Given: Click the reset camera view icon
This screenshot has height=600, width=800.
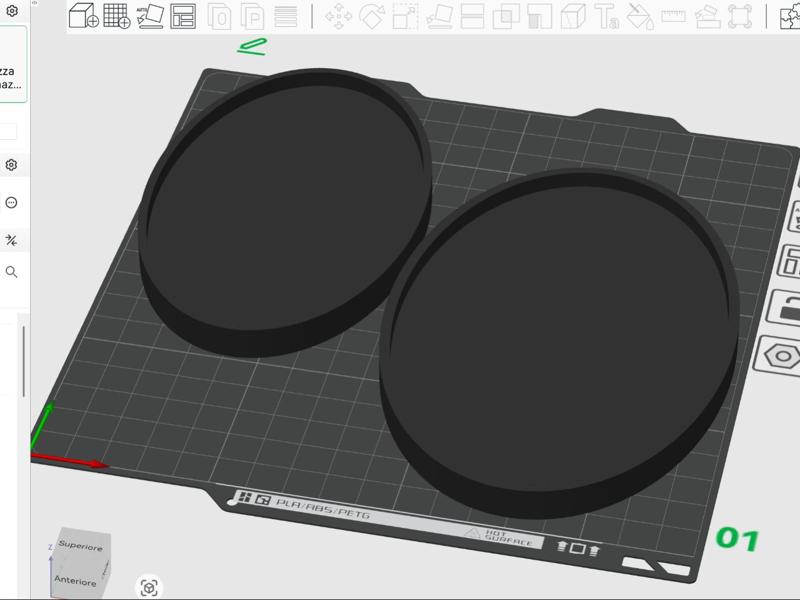Looking at the screenshot, I should (x=148, y=587).
